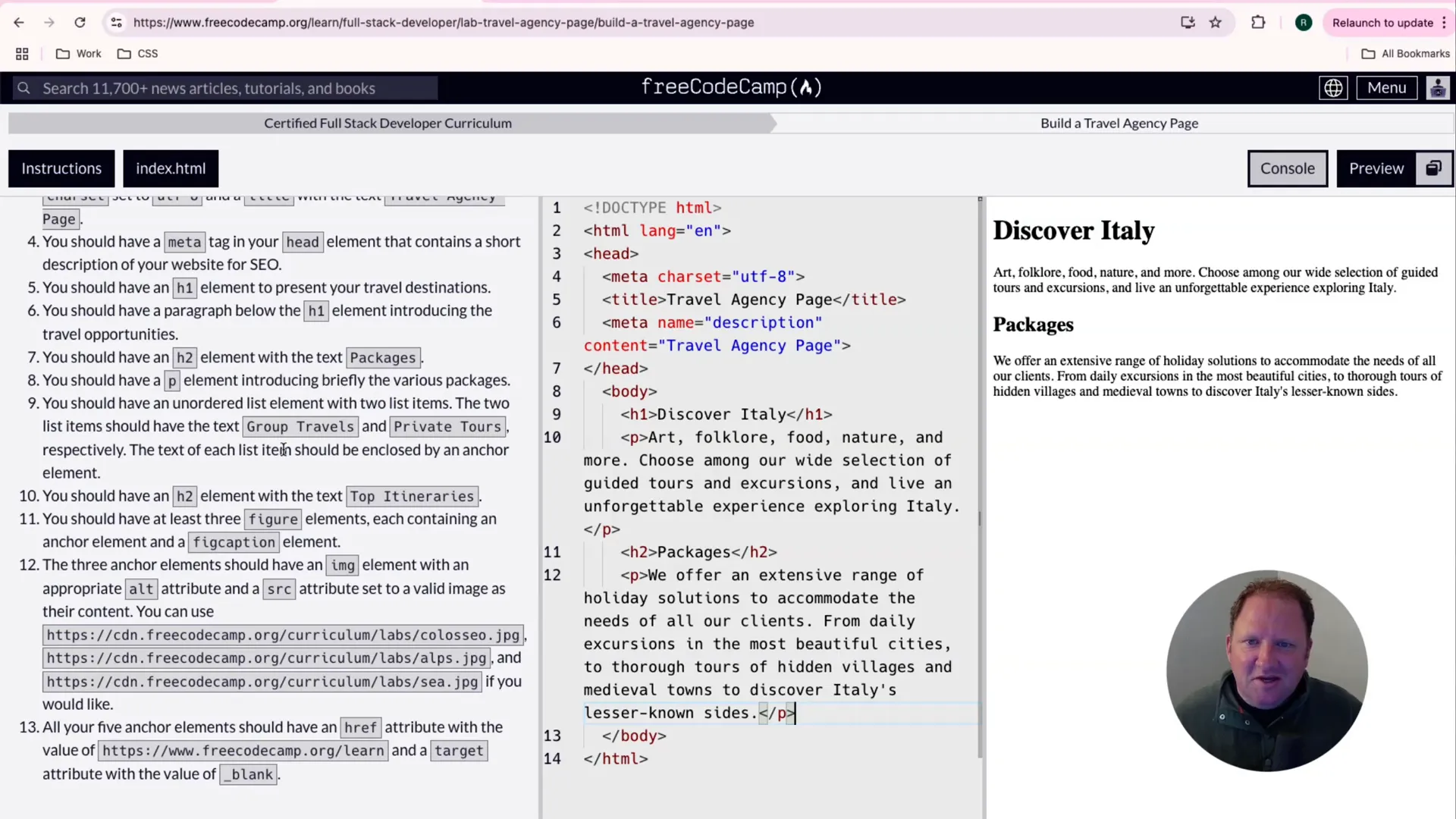Open the browser extensions puzzle icon
This screenshot has width=1456, height=819.
(x=1258, y=23)
